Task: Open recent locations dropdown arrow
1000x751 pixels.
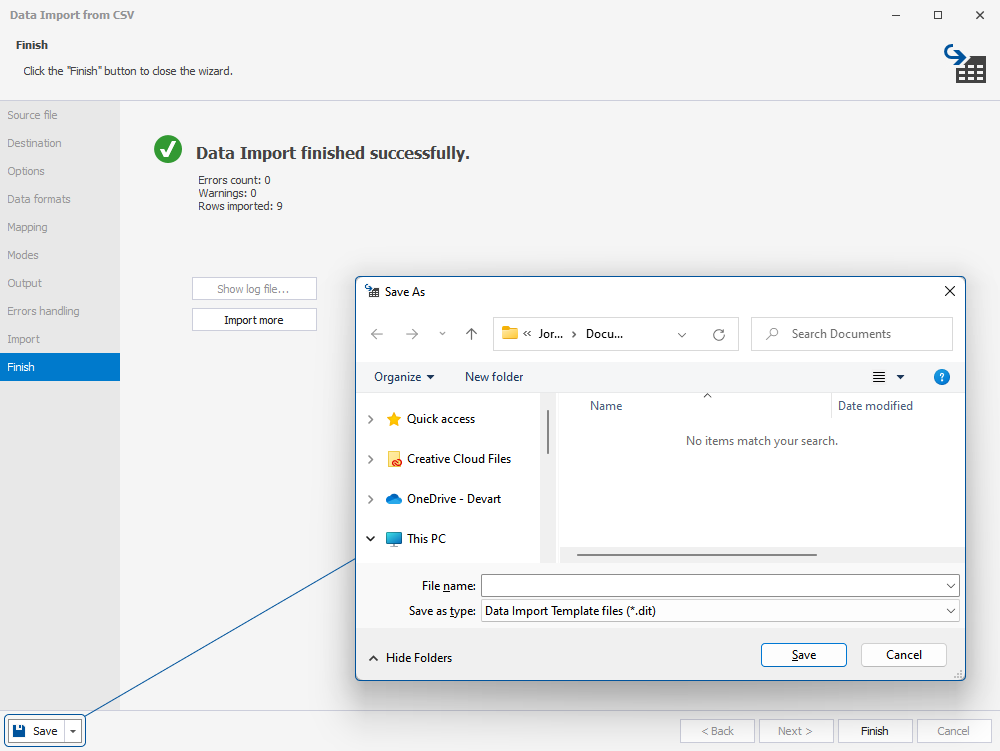Action: tap(442, 334)
